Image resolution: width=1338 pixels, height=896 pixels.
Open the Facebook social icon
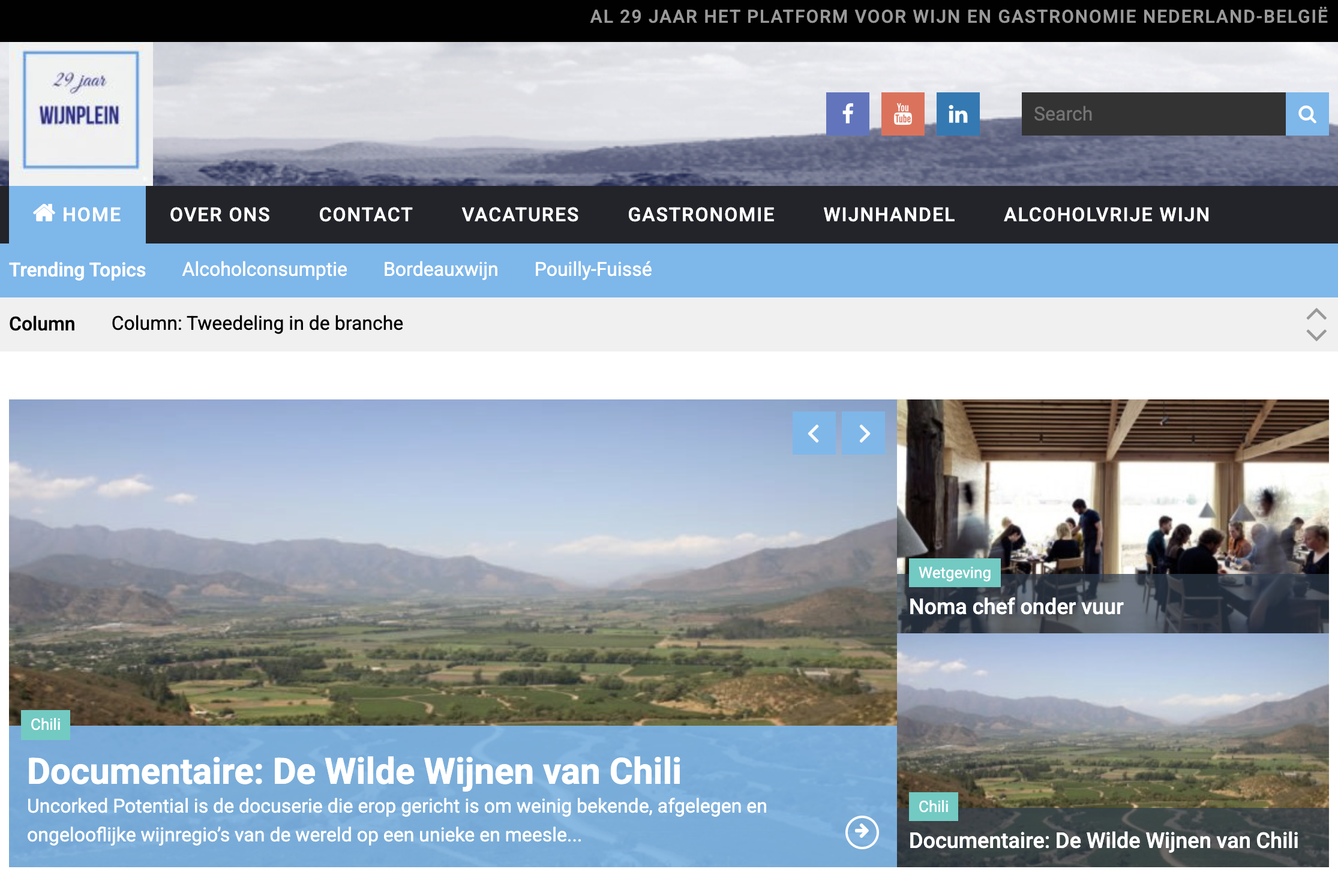click(847, 114)
